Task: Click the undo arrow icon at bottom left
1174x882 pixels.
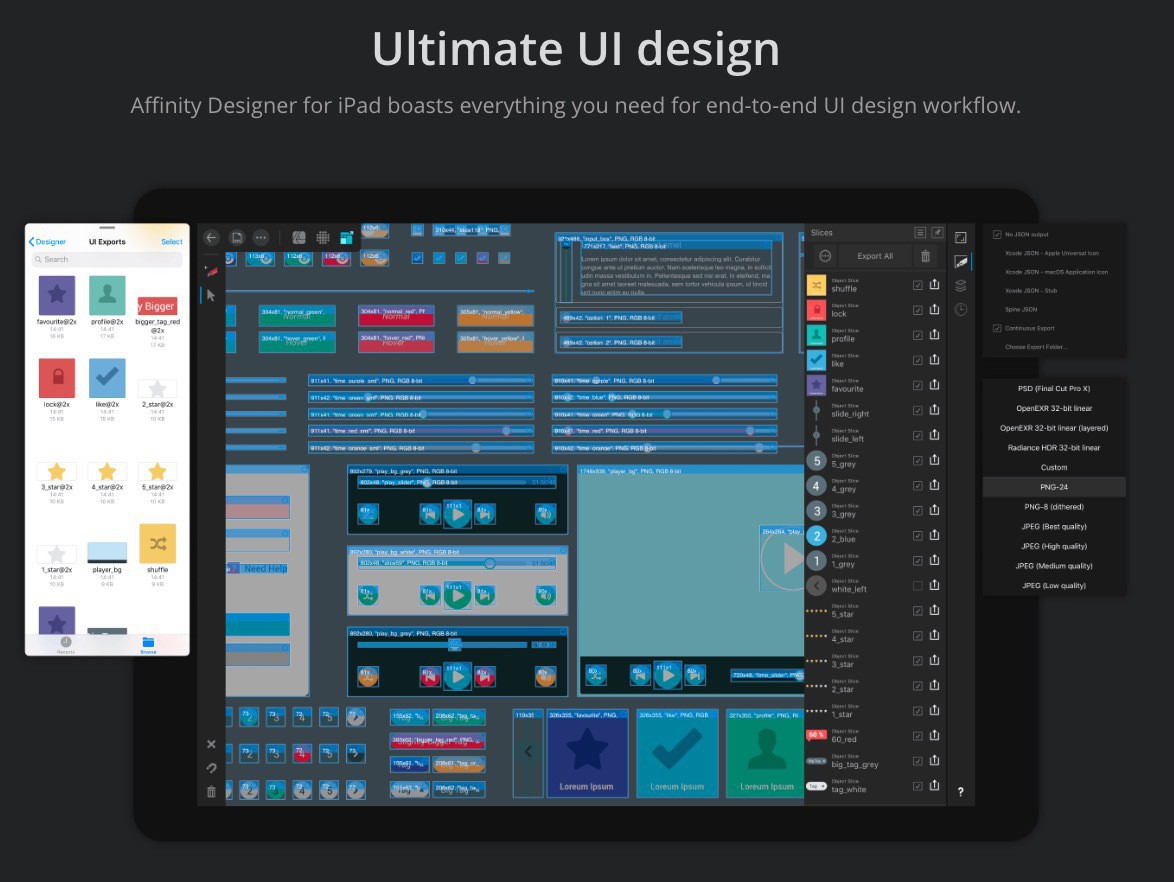Action: tap(211, 768)
